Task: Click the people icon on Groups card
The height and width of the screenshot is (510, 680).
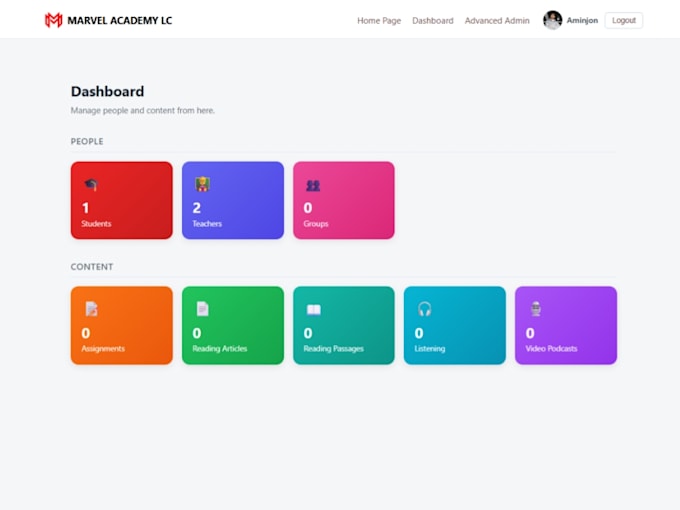Action: tap(313, 186)
